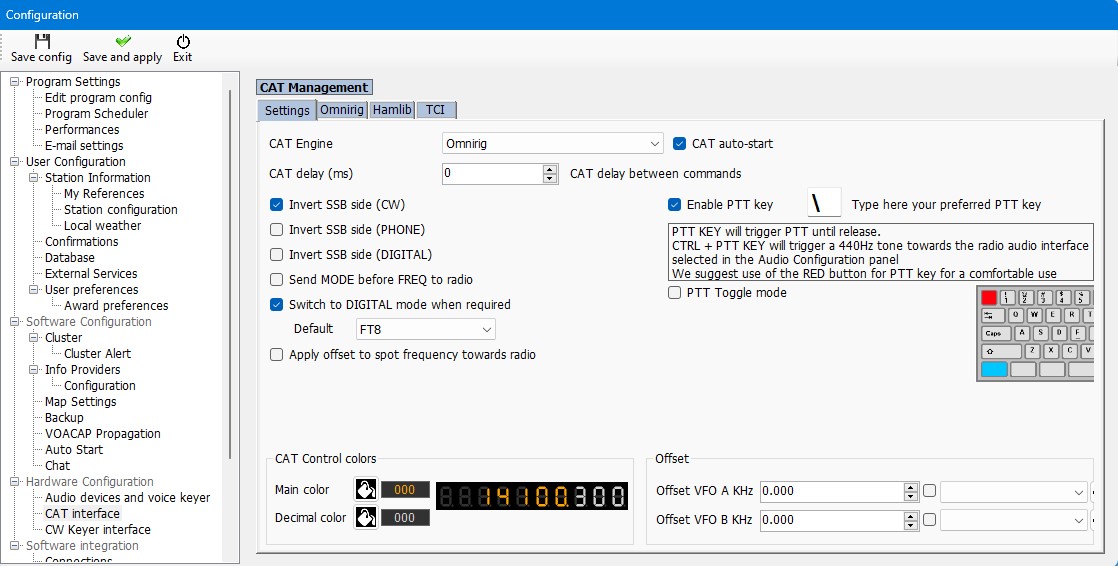1118x566 pixels.
Task: Increase CAT delay with up arrow
Action: click(x=550, y=169)
